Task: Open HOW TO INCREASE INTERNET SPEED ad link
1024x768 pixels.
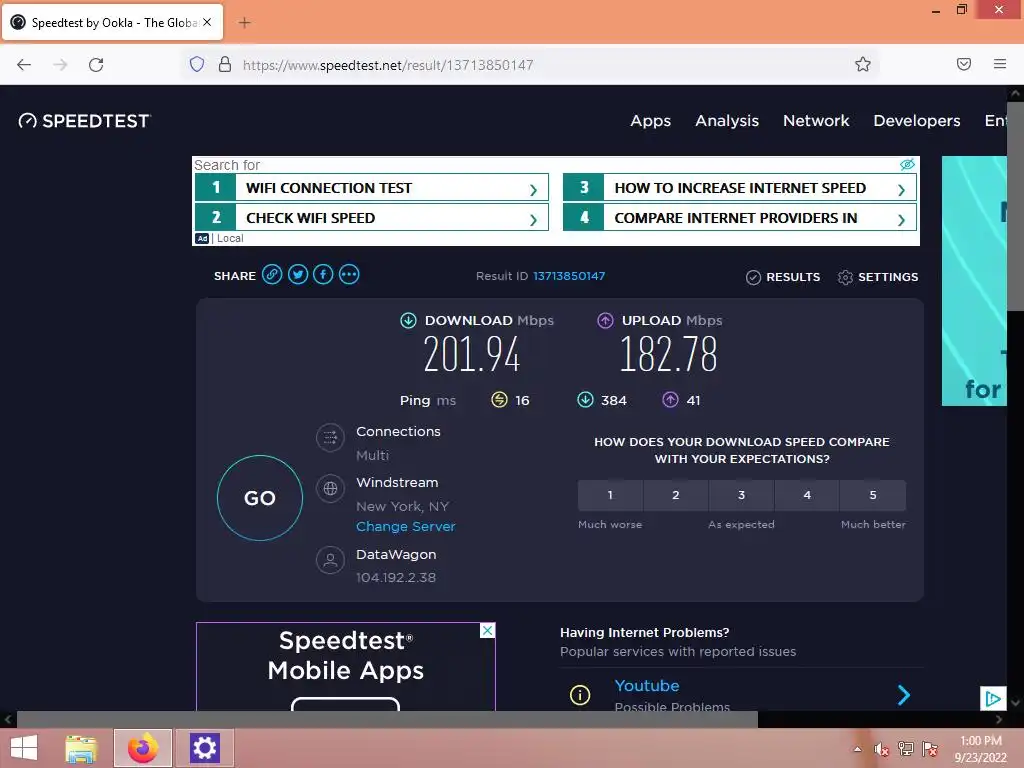Action: pos(739,188)
